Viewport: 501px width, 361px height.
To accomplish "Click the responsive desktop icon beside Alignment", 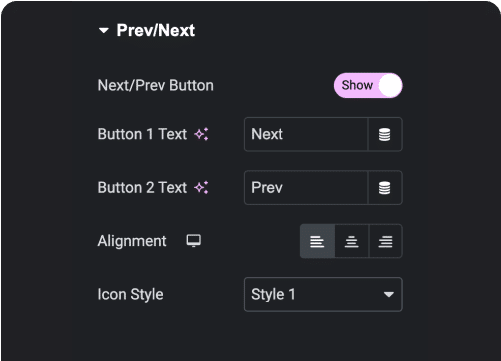I will pos(193,241).
